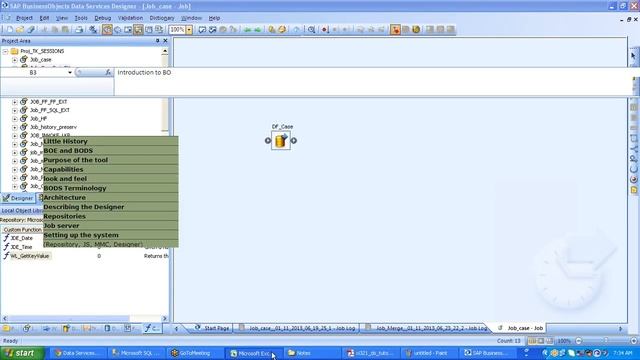The height and width of the screenshot is (360, 640).
Task: Click the magnifier zoom toolbar icon
Action: pos(311,29)
